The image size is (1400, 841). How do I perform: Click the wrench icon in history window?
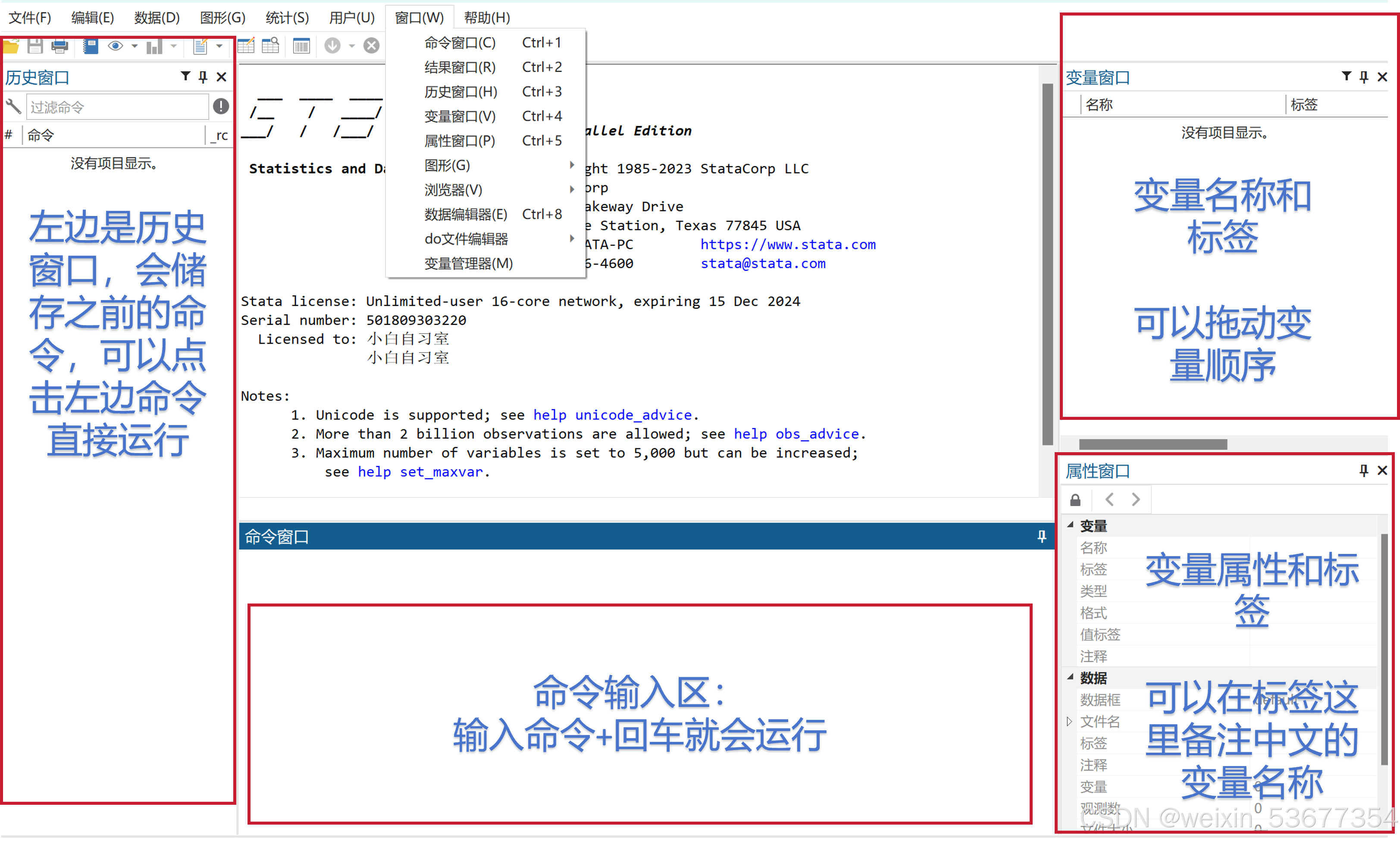pyautogui.click(x=13, y=106)
